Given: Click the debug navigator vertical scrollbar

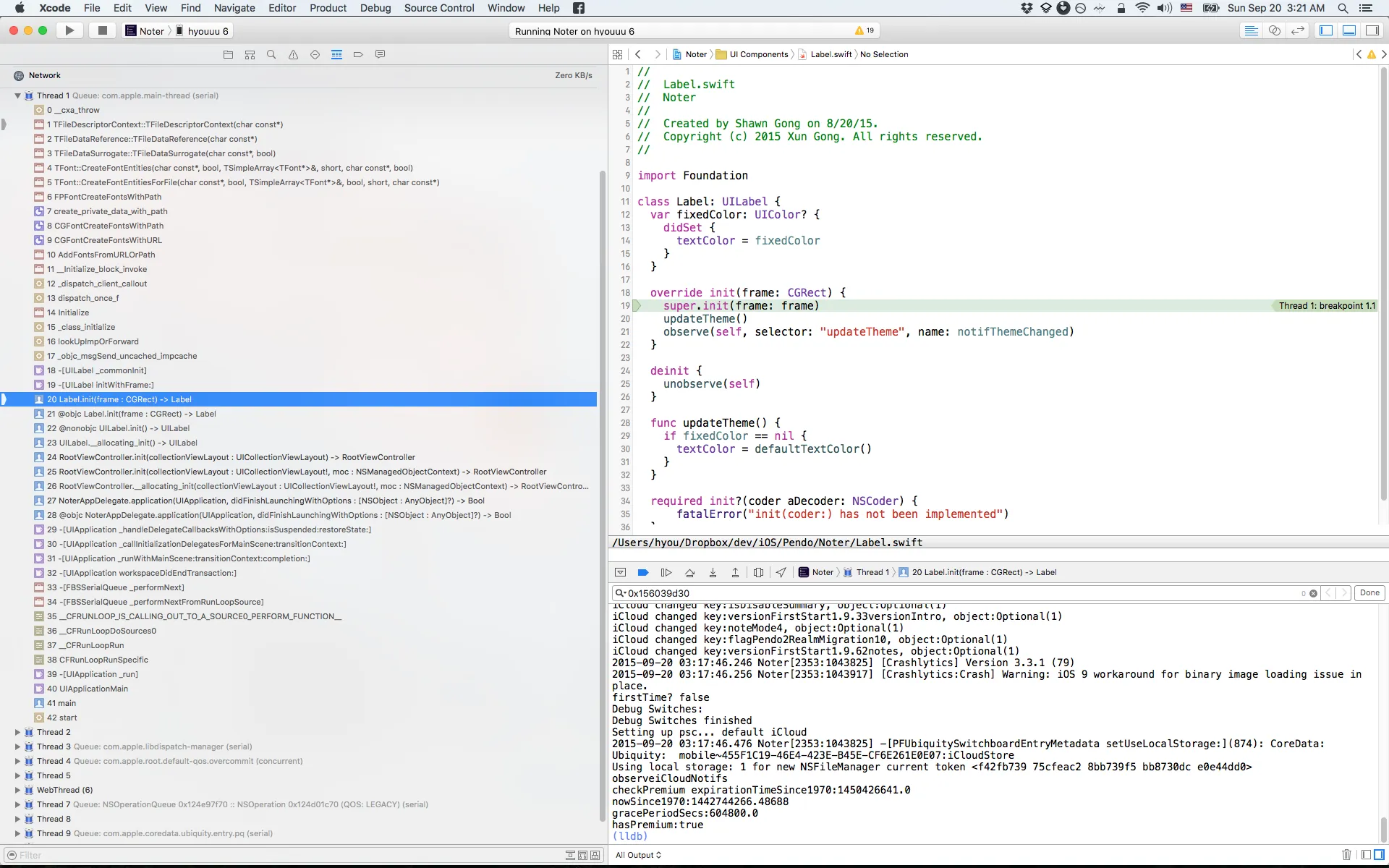Looking at the screenshot, I should pyautogui.click(x=602, y=495).
